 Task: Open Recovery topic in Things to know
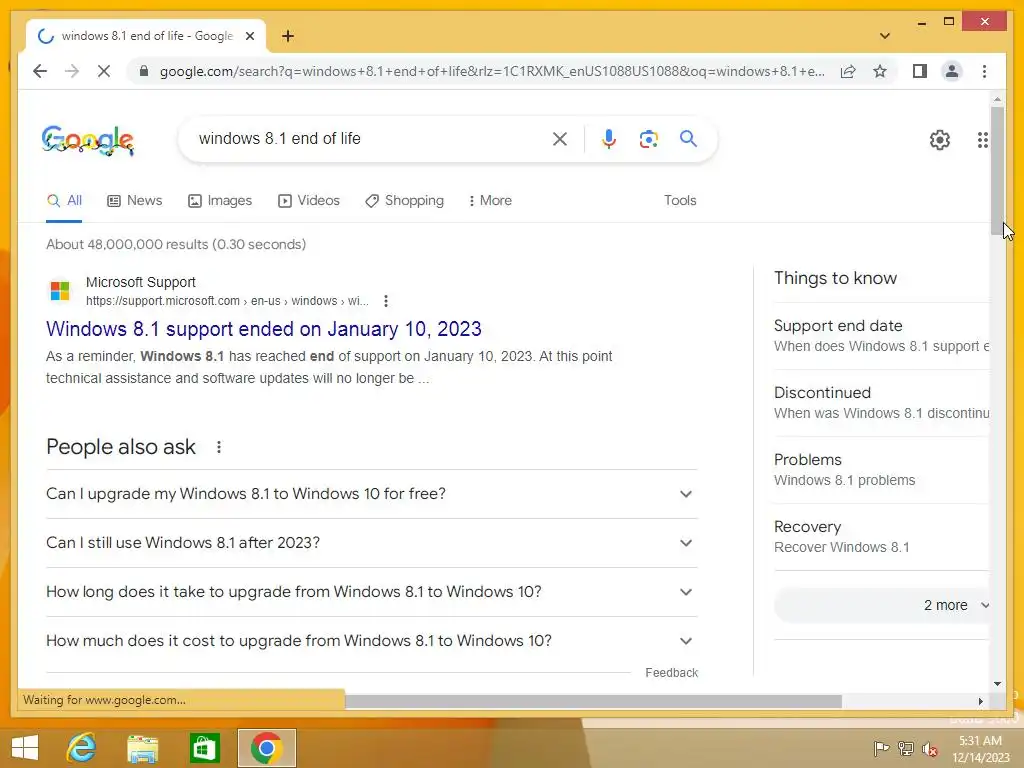[x=882, y=537]
